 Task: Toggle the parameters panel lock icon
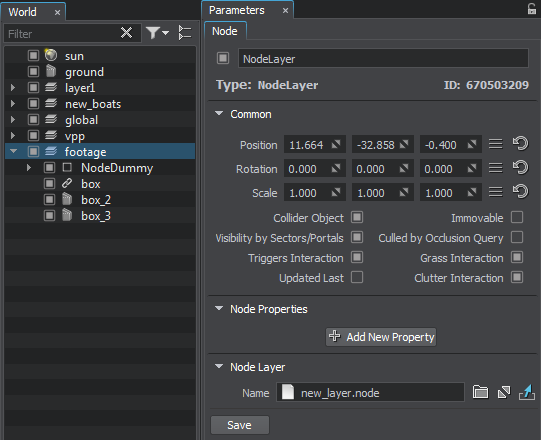point(532,9)
